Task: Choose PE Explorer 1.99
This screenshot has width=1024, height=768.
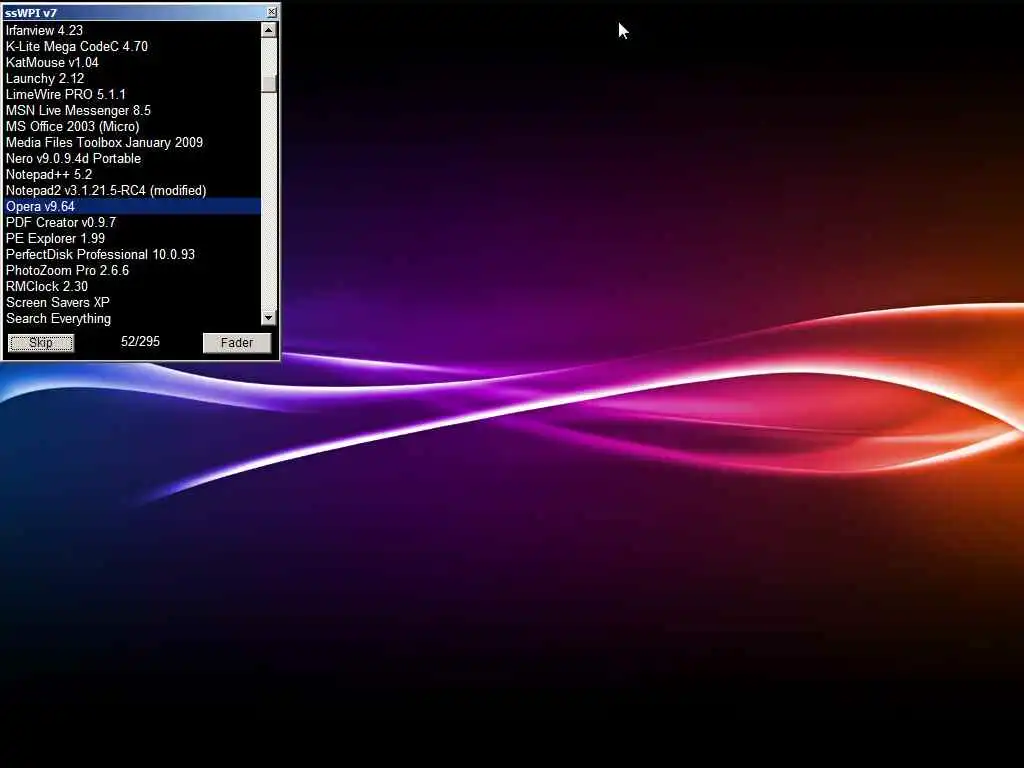Action: 133,238
